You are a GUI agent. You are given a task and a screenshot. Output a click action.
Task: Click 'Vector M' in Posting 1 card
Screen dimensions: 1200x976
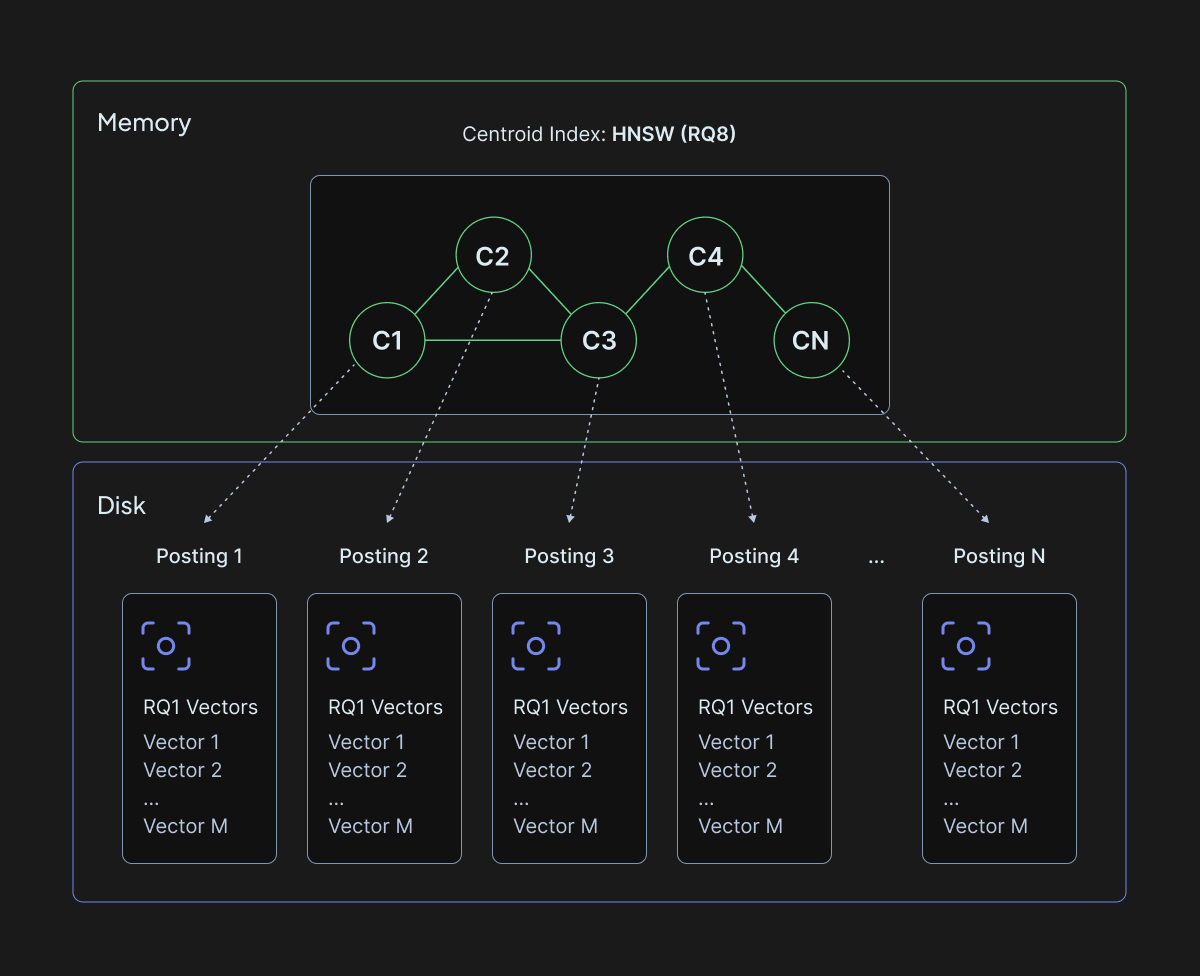pyautogui.click(x=185, y=826)
